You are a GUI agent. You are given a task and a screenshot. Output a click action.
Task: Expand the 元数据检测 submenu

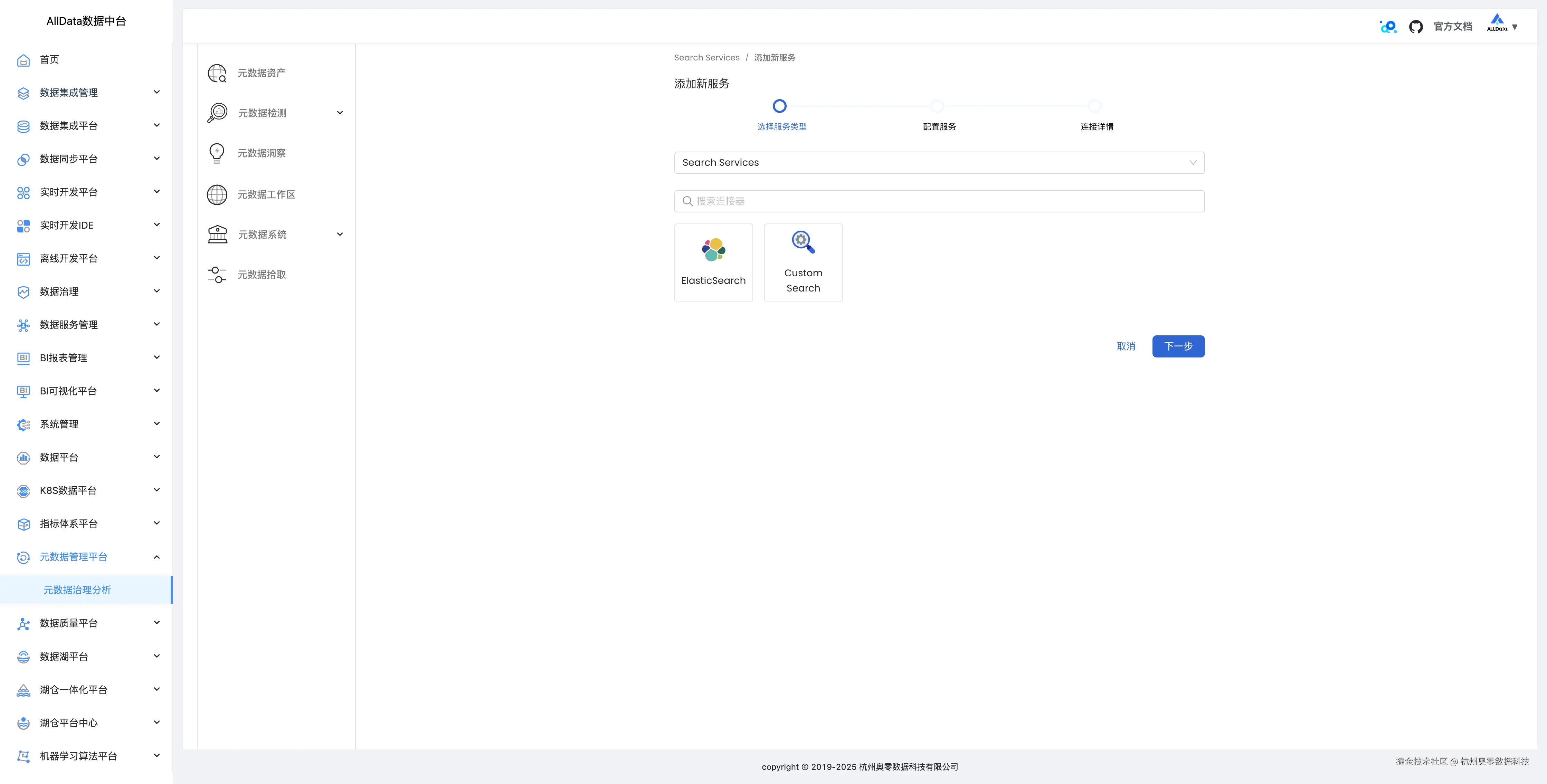340,112
